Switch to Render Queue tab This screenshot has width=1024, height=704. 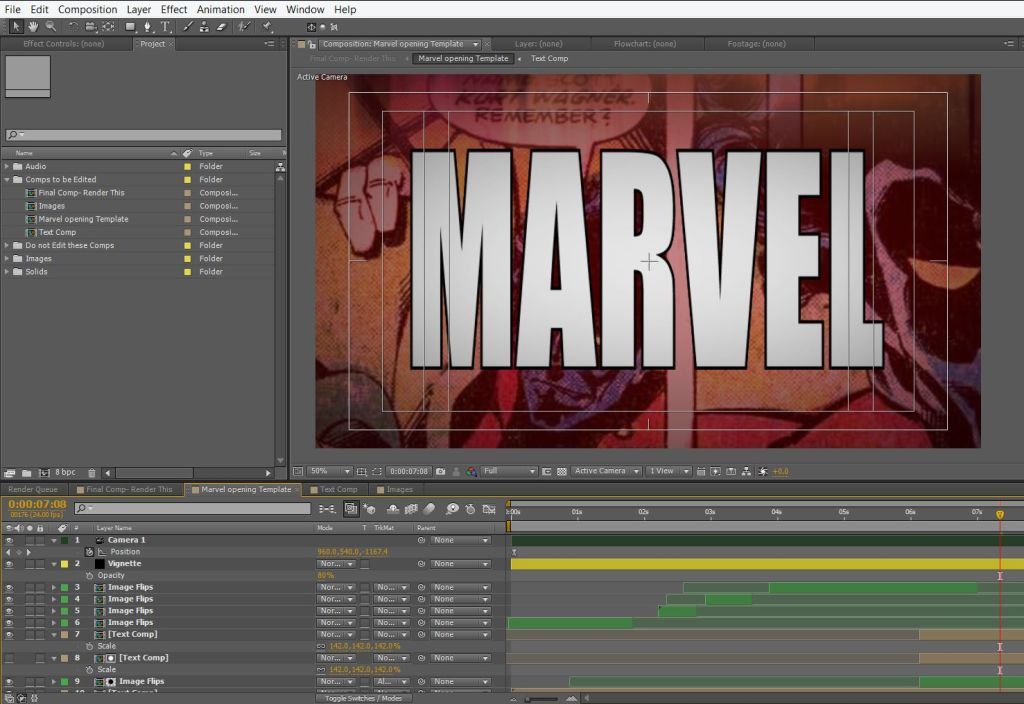click(x=33, y=490)
